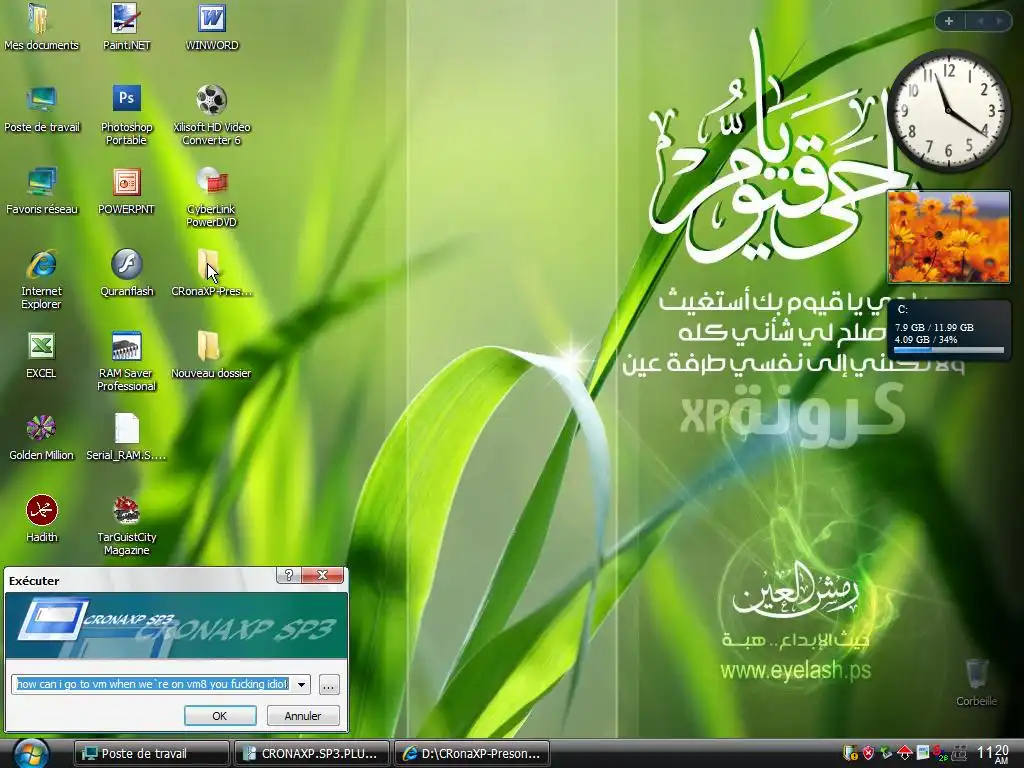
Task: Open the Exécuter command history dropdown
Action: tap(301, 684)
